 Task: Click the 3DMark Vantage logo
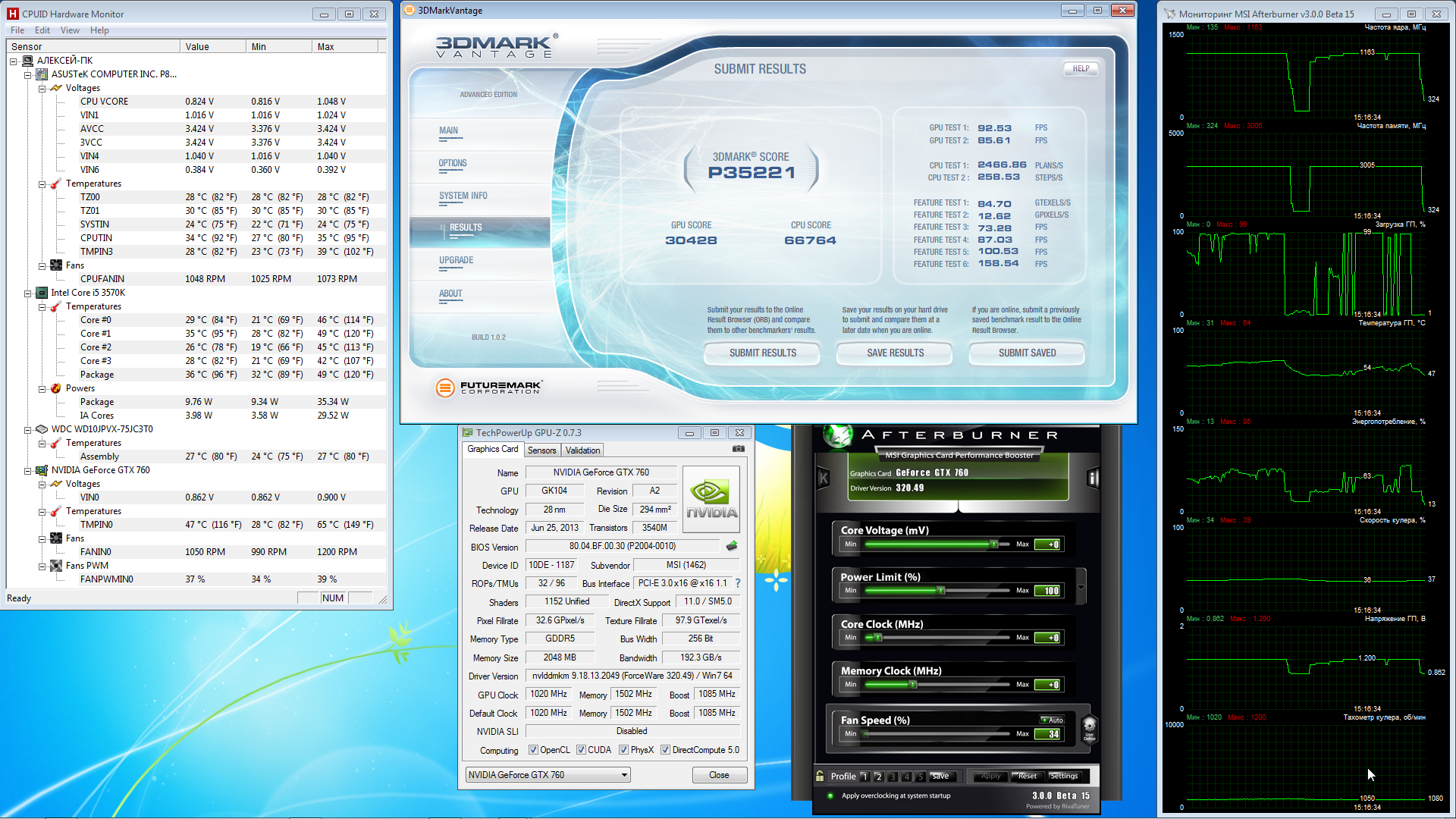[x=497, y=45]
